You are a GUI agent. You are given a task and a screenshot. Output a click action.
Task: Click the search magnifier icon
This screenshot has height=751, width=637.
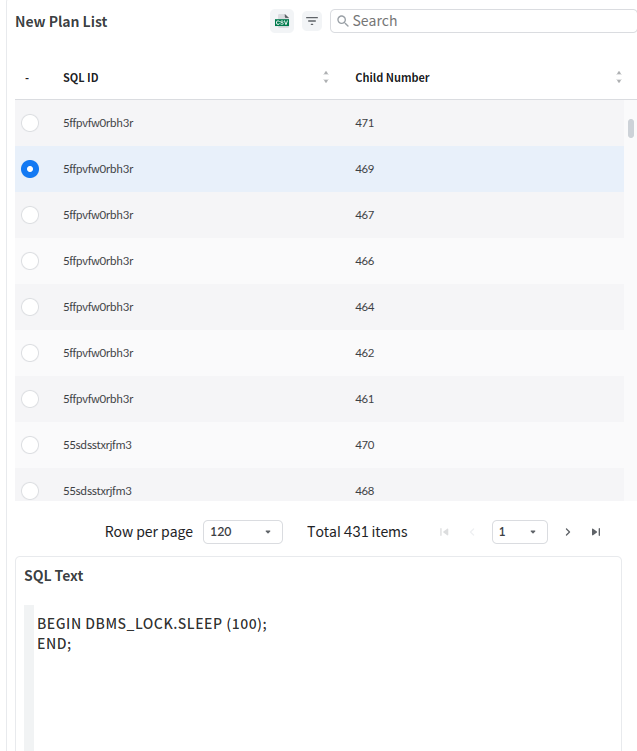coord(342,21)
